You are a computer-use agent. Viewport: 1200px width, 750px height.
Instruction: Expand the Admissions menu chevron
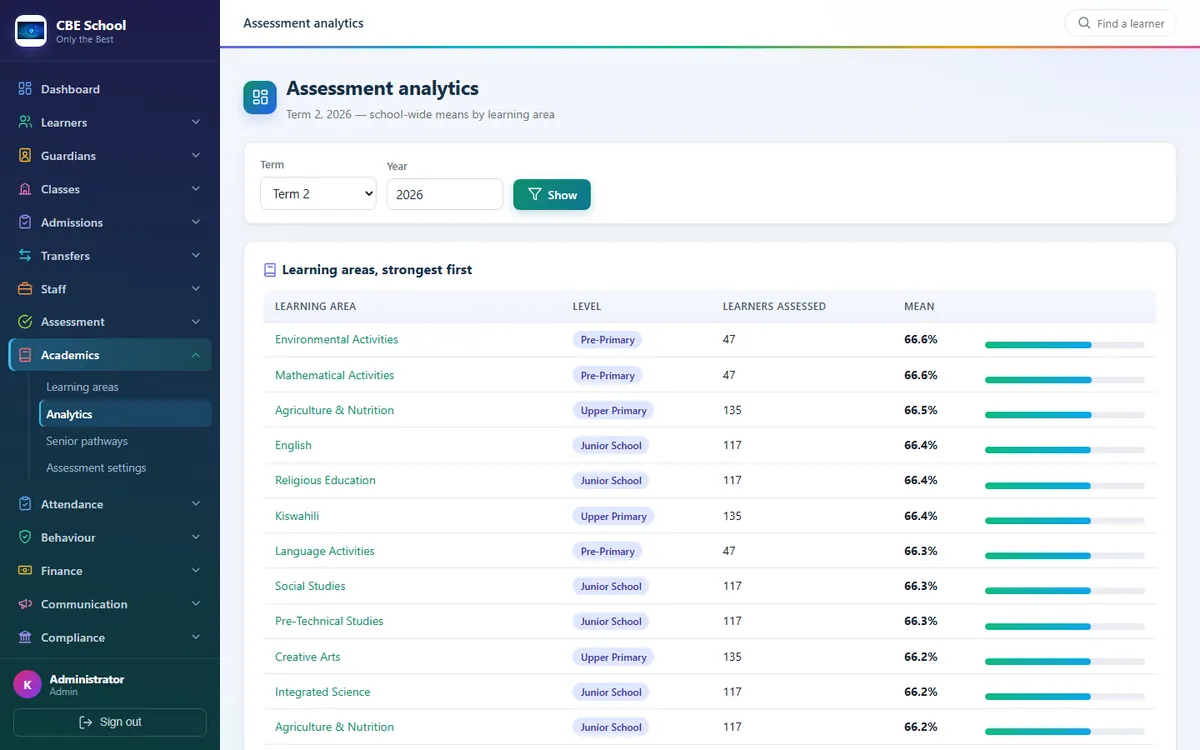[196, 222]
